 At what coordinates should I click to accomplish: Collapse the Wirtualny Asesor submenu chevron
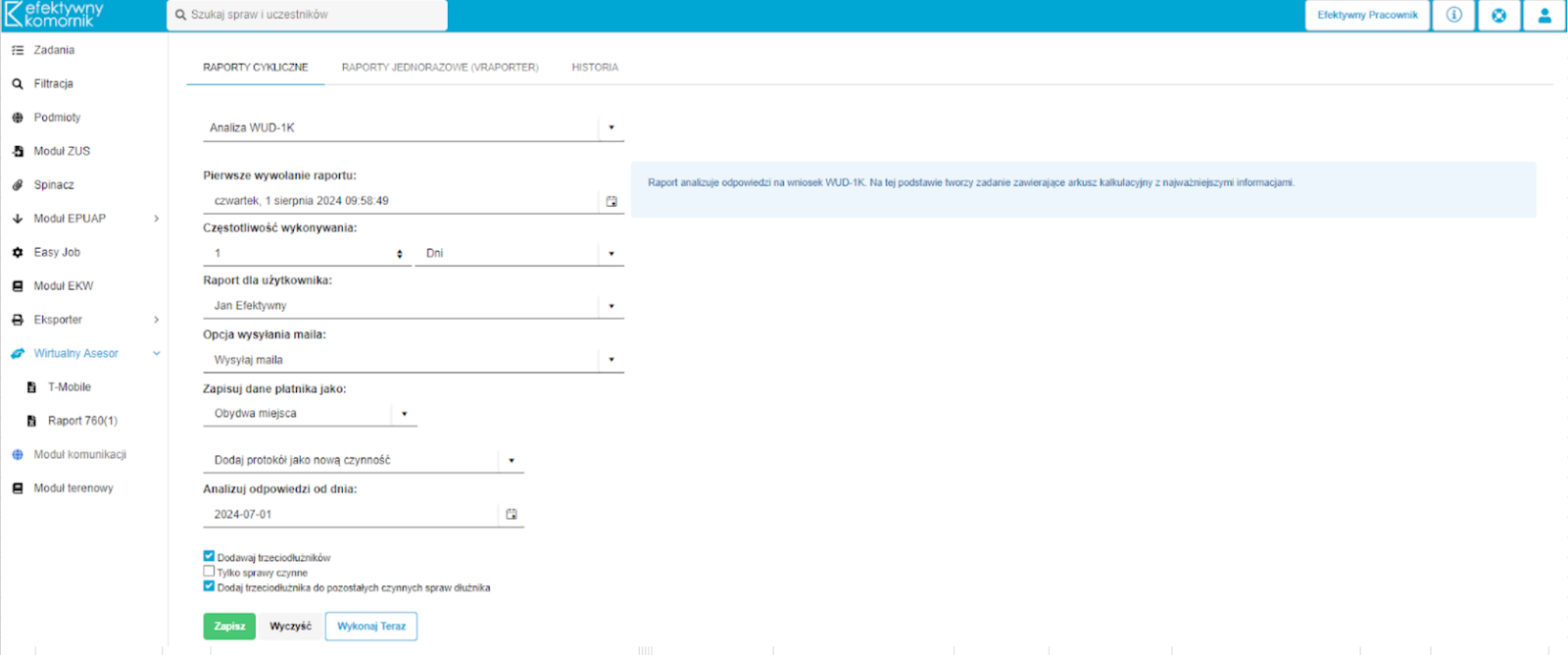click(157, 354)
